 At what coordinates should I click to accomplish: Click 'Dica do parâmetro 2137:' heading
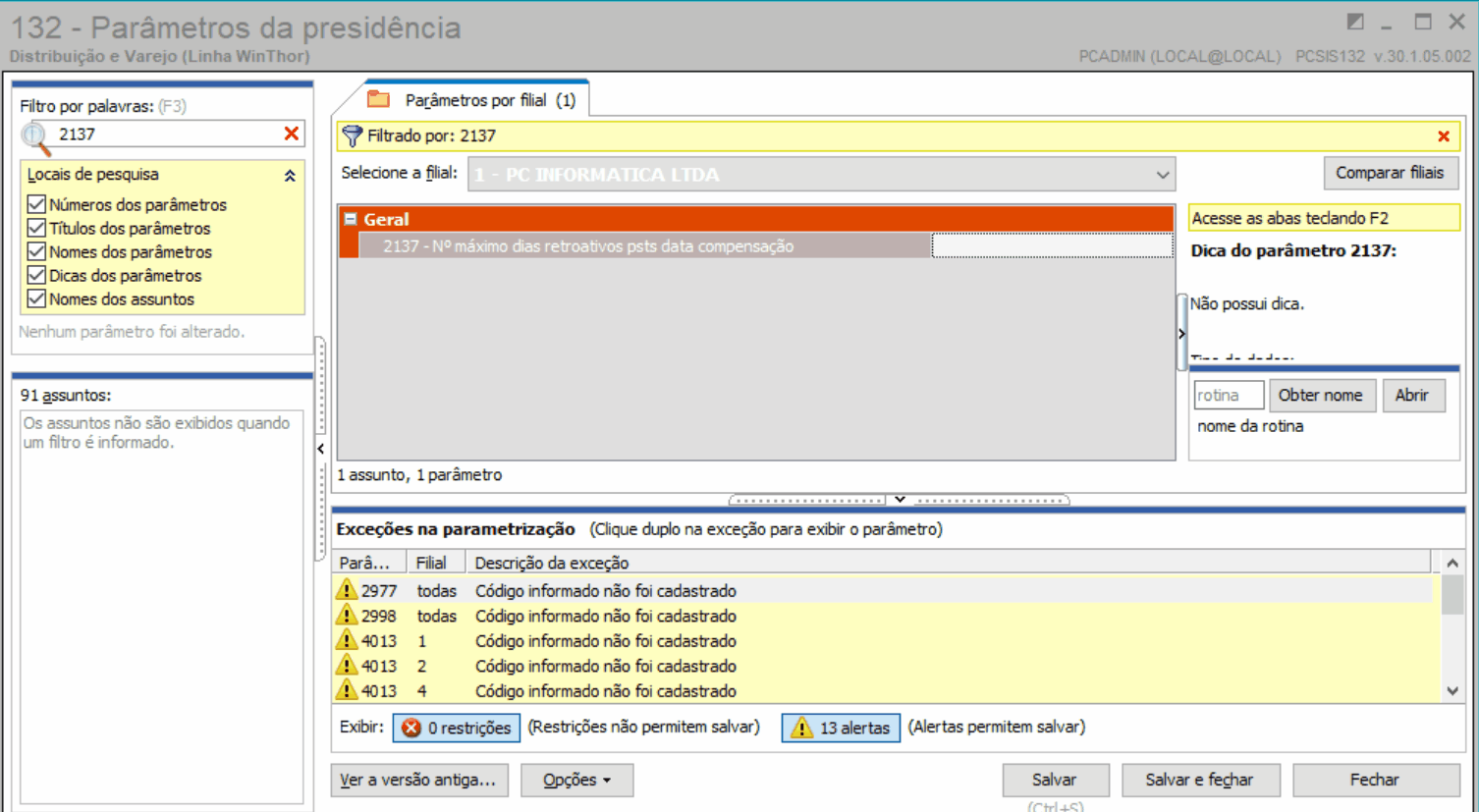(1293, 250)
